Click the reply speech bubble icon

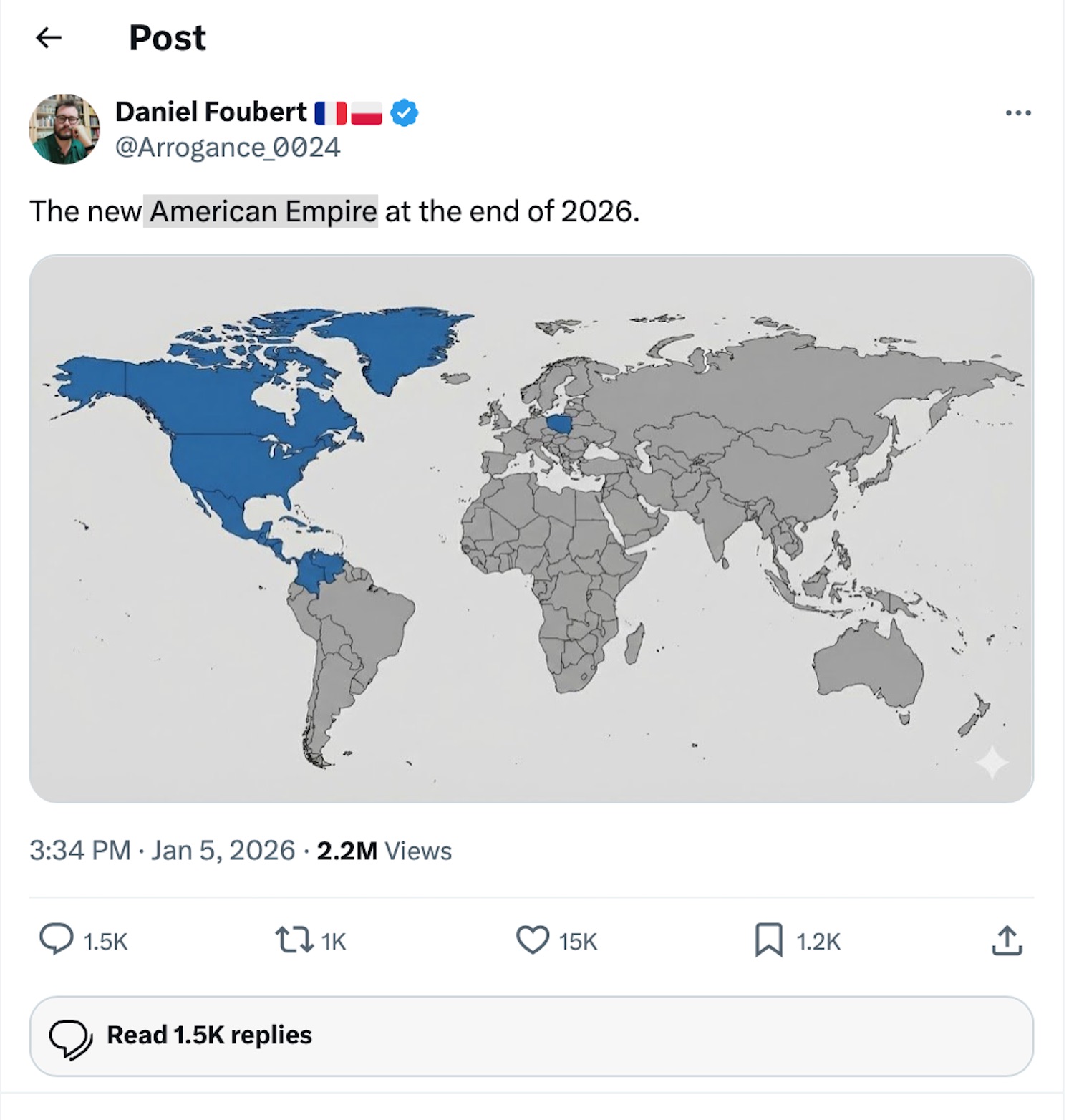56,940
